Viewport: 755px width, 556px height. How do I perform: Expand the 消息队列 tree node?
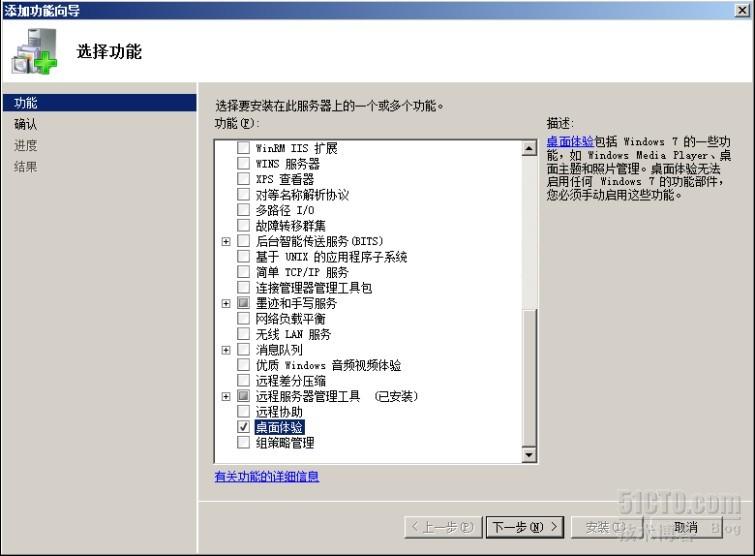coord(226,350)
